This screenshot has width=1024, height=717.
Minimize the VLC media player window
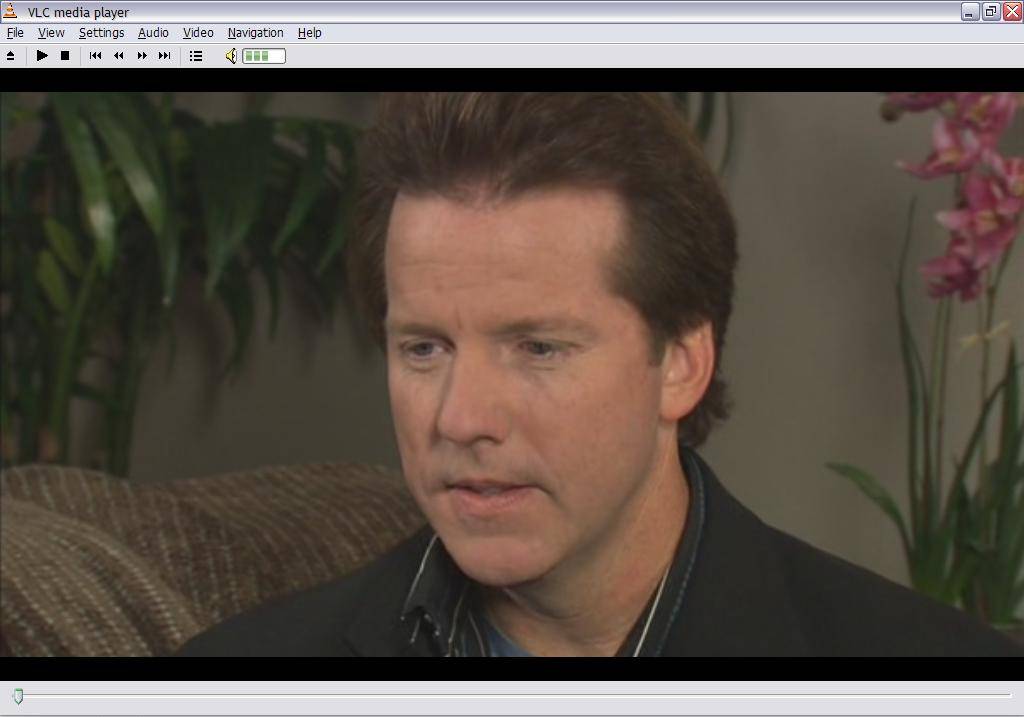point(970,11)
